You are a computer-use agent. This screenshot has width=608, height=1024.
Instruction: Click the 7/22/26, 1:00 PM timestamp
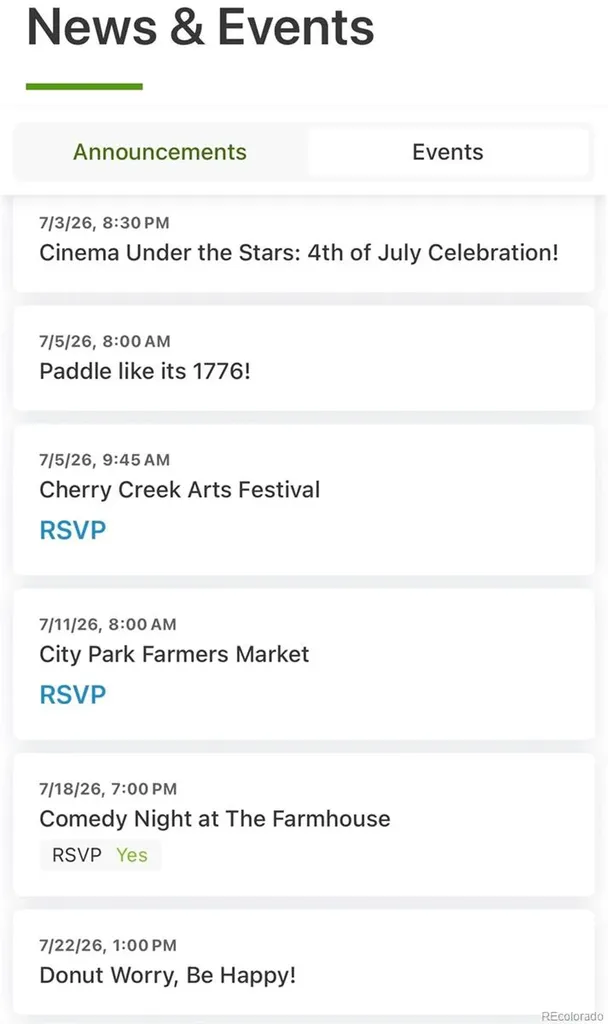click(x=108, y=945)
